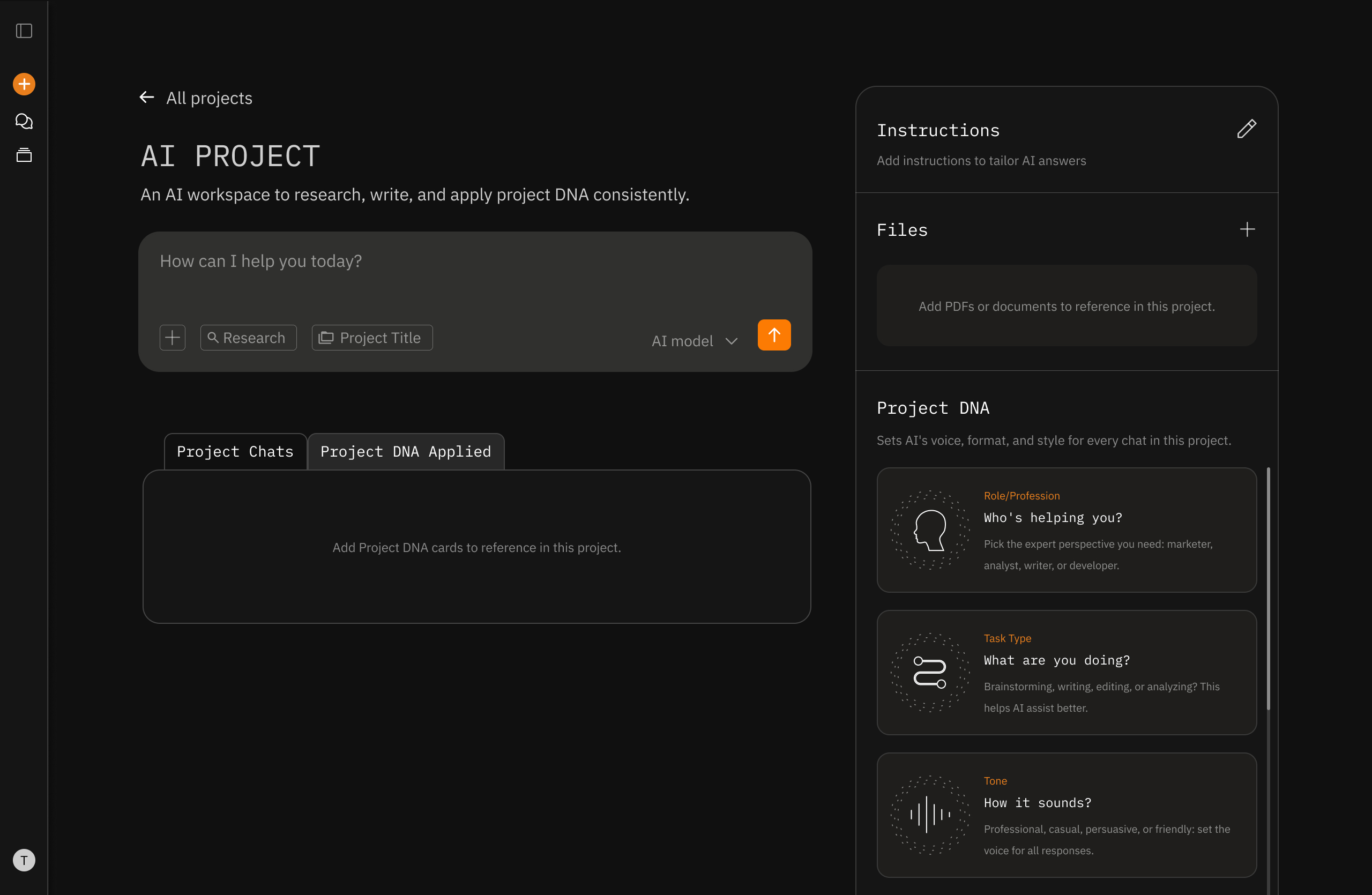Edit Instructions with the pencil icon
The height and width of the screenshot is (895, 1372).
coord(1247,129)
